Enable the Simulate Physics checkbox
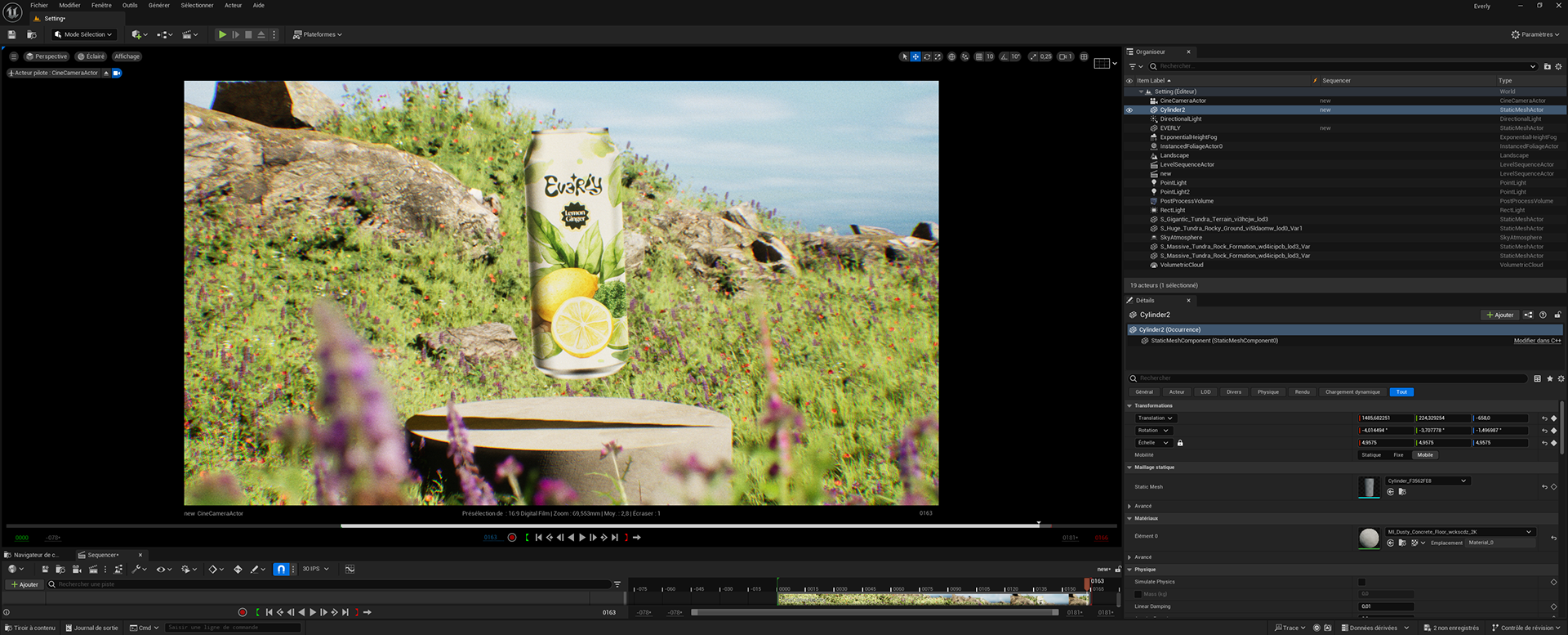1568x635 pixels. (x=1361, y=582)
